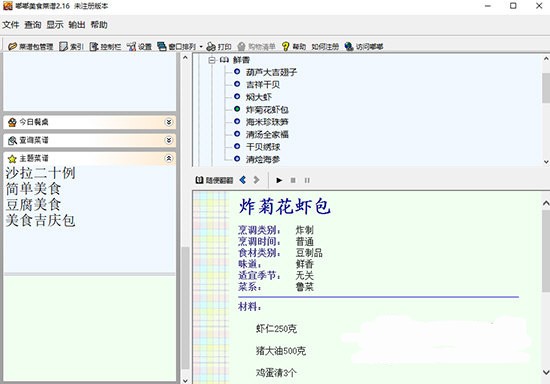The width and height of the screenshot is (550, 384).
Task: Click the recipe tree scrollbar down arrow
Action: [546, 162]
